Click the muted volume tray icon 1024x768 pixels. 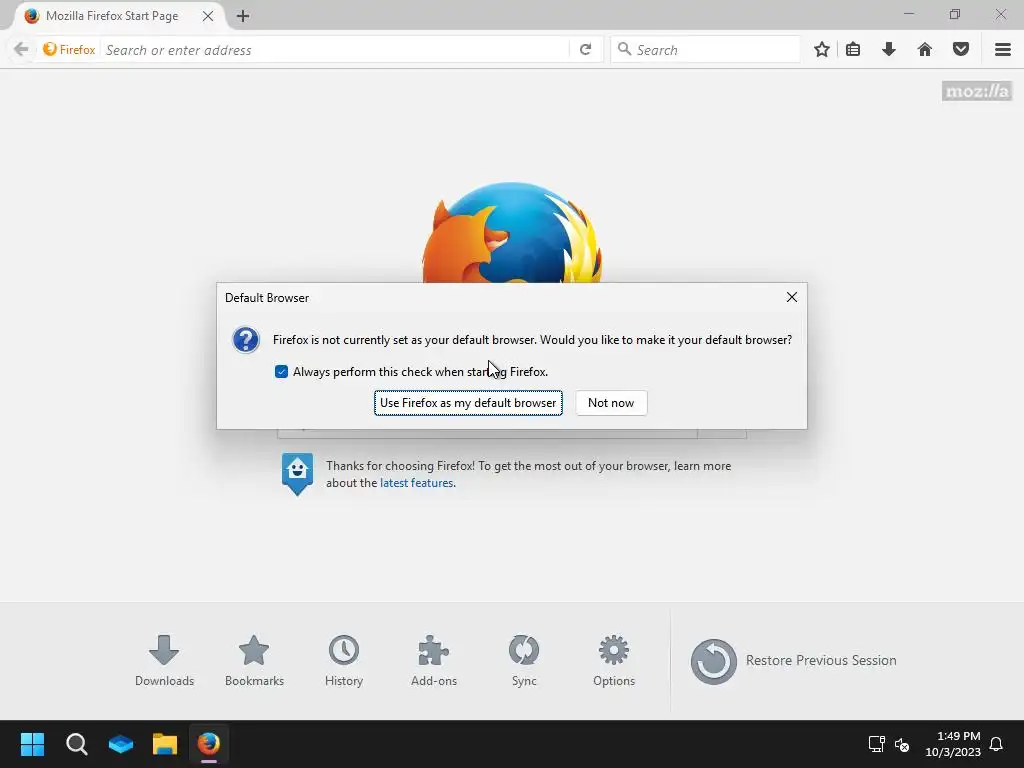902,744
